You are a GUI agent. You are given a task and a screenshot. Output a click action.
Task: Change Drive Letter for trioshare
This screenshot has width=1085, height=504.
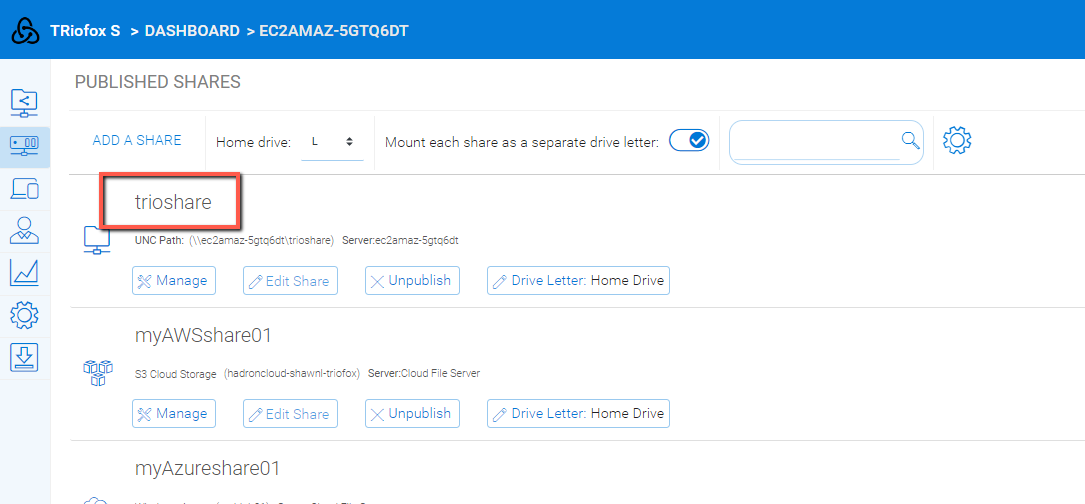coord(578,280)
